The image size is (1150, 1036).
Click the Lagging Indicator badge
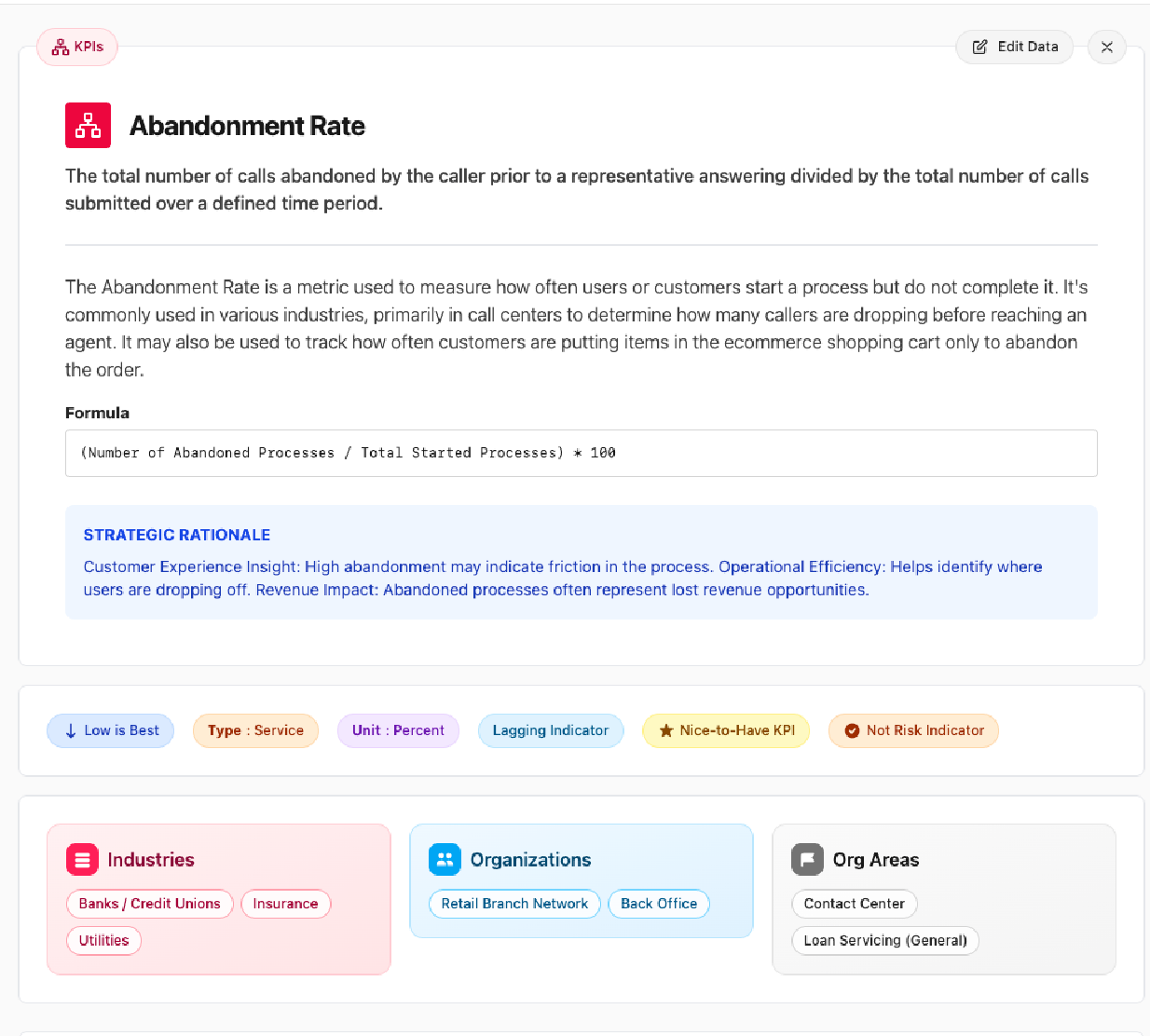click(x=550, y=731)
